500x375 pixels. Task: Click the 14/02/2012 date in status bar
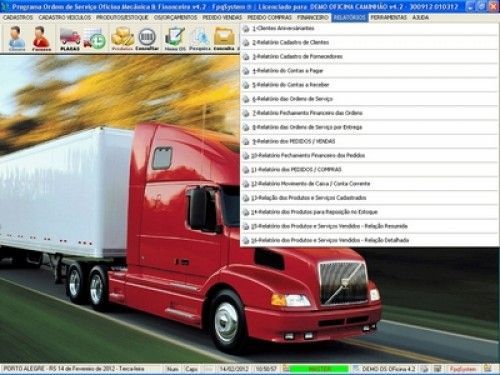233,369
